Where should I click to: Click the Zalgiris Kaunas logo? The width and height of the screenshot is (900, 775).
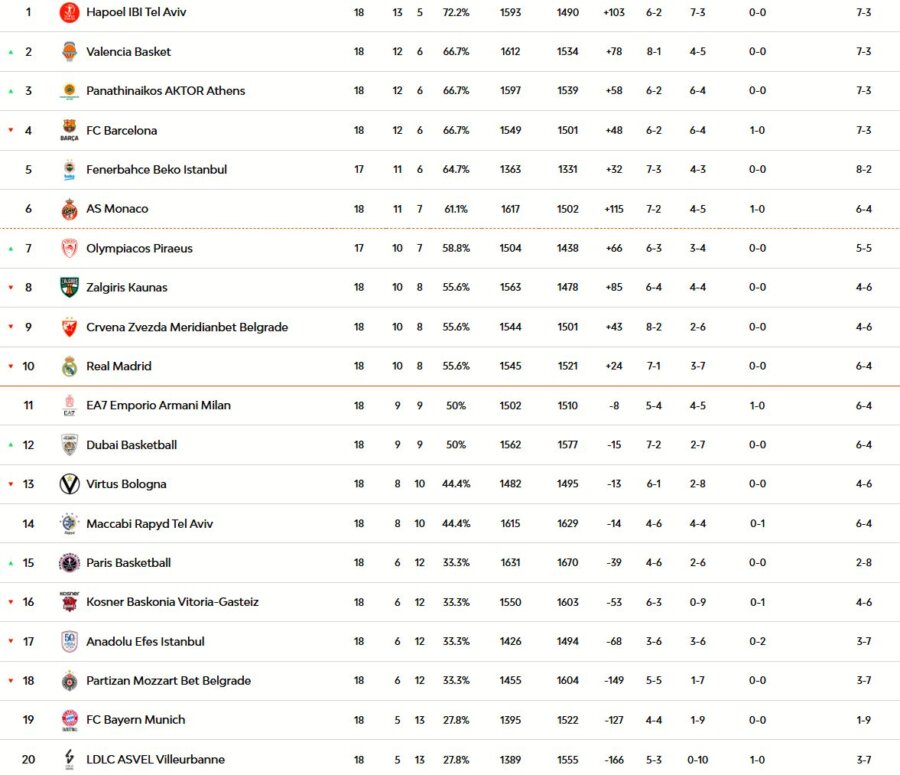click(x=68, y=287)
